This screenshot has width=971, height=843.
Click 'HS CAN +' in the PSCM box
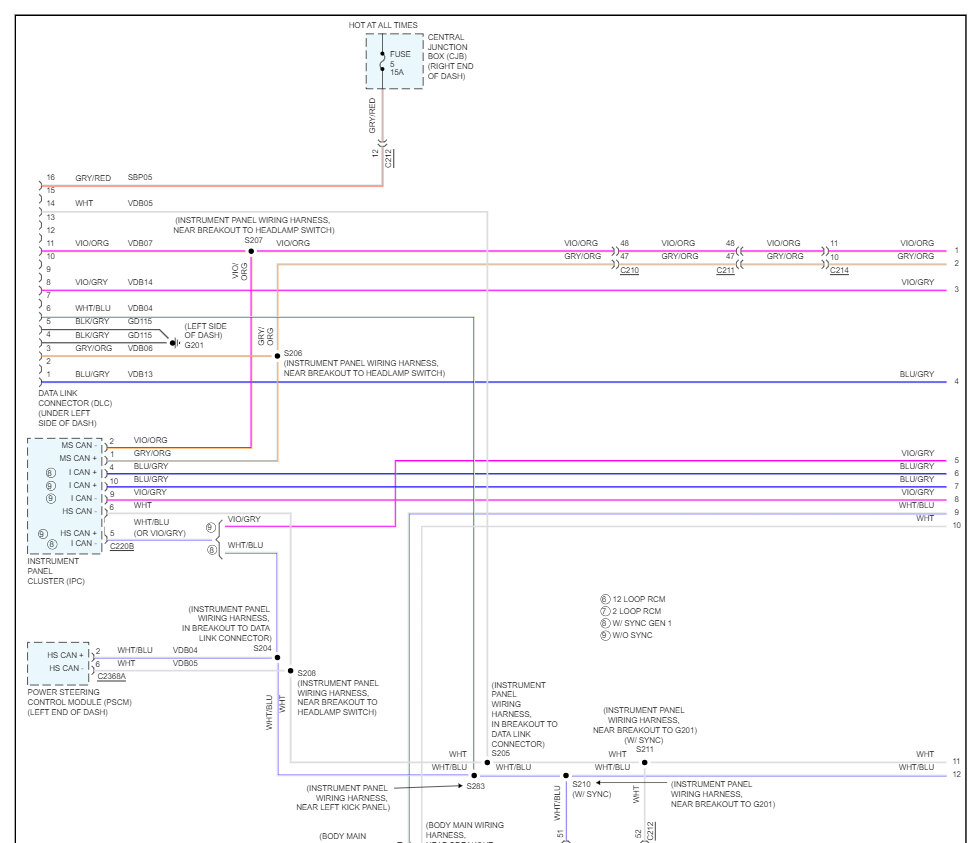pyautogui.click(x=65, y=655)
